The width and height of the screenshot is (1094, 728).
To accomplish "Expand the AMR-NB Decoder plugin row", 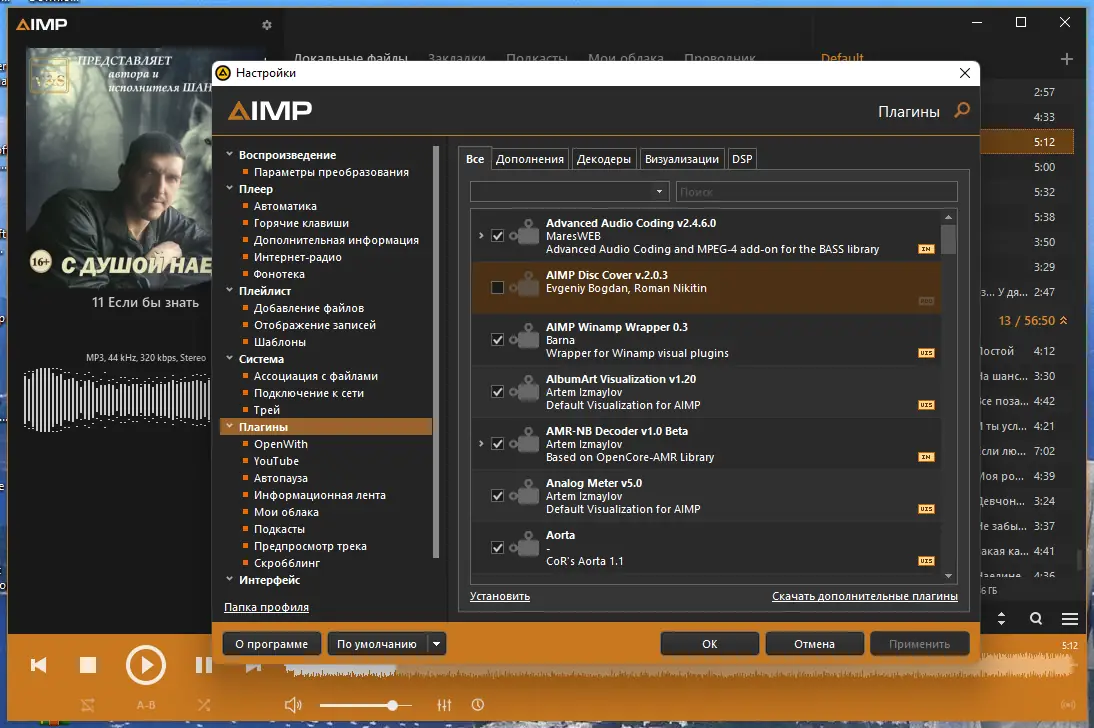I will click(481, 444).
